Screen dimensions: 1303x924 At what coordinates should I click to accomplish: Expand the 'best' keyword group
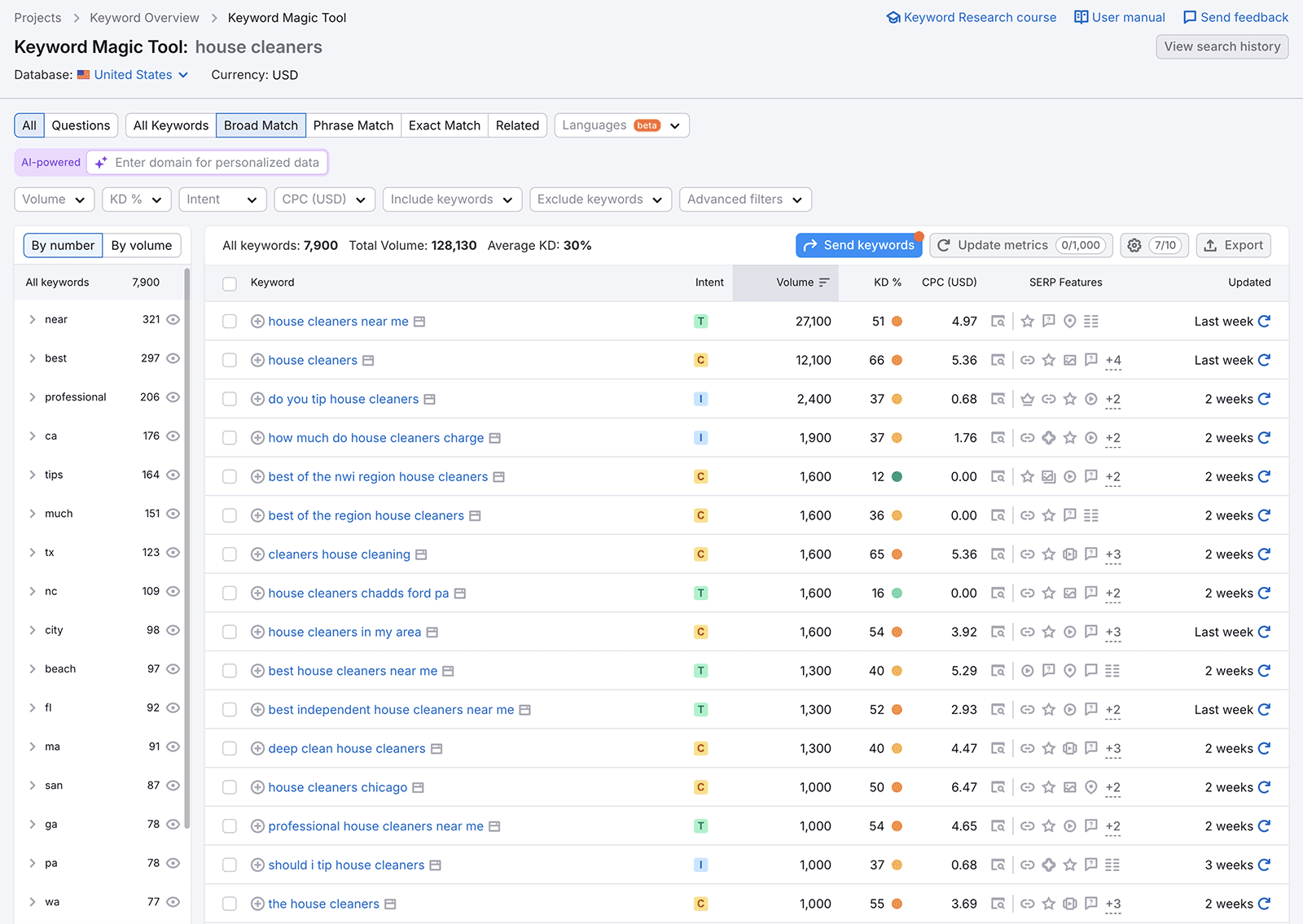[33, 358]
